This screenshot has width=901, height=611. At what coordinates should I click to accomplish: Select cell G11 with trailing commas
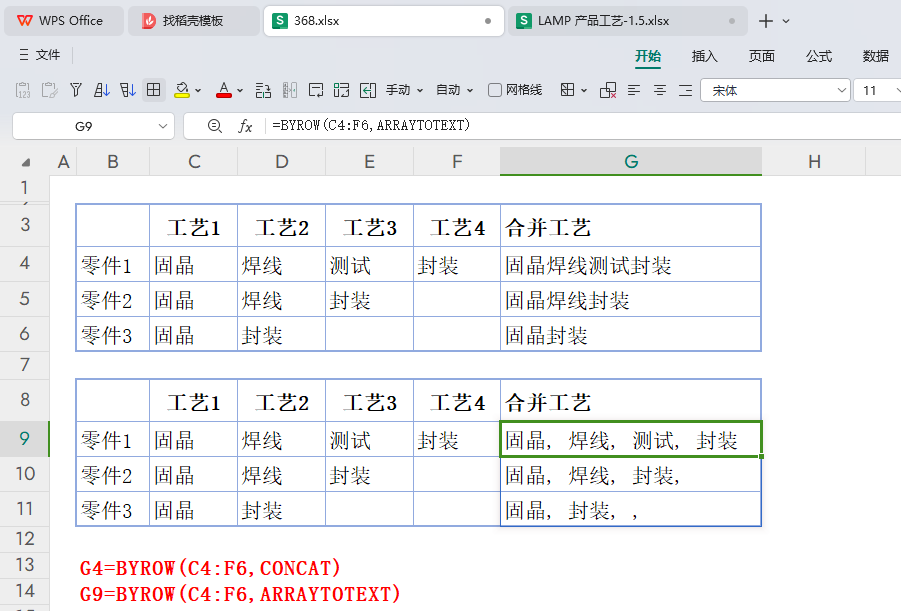[x=630, y=509]
